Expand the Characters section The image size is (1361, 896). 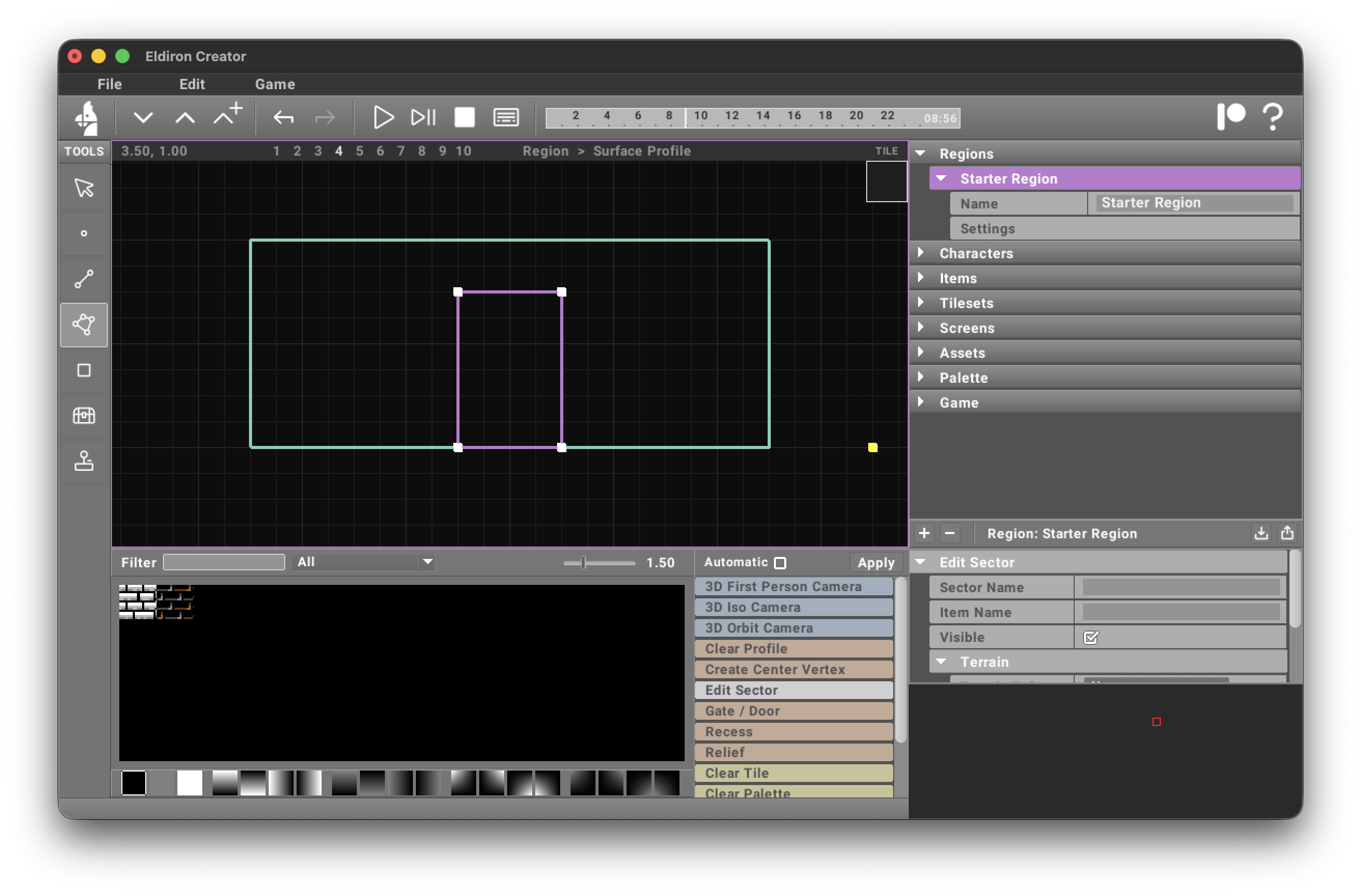tap(921, 253)
